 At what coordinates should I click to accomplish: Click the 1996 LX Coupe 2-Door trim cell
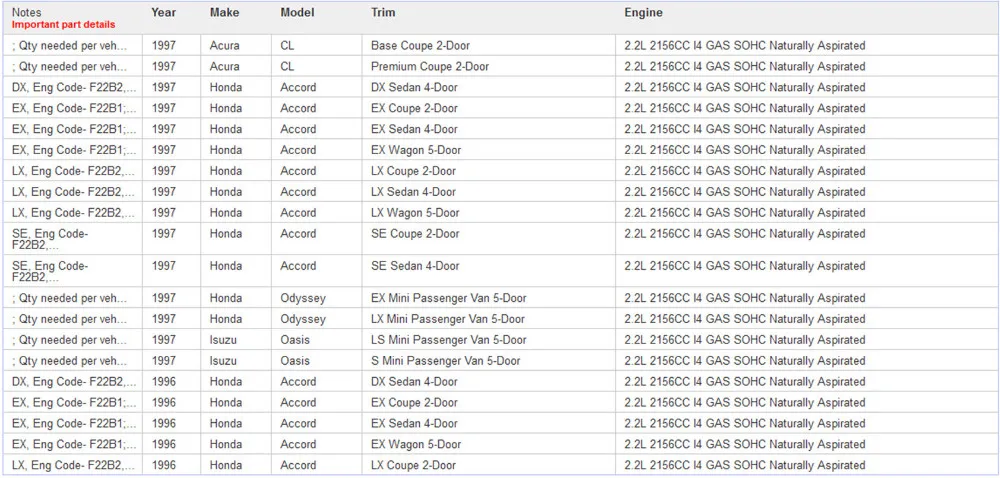click(413, 465)
